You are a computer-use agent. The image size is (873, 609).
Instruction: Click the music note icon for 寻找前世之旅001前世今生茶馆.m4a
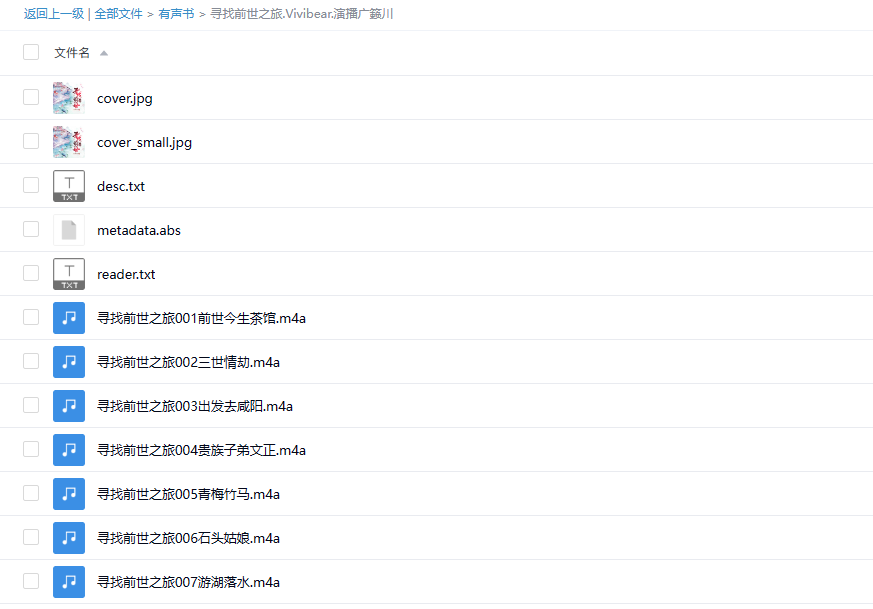[x=68, y=317]
